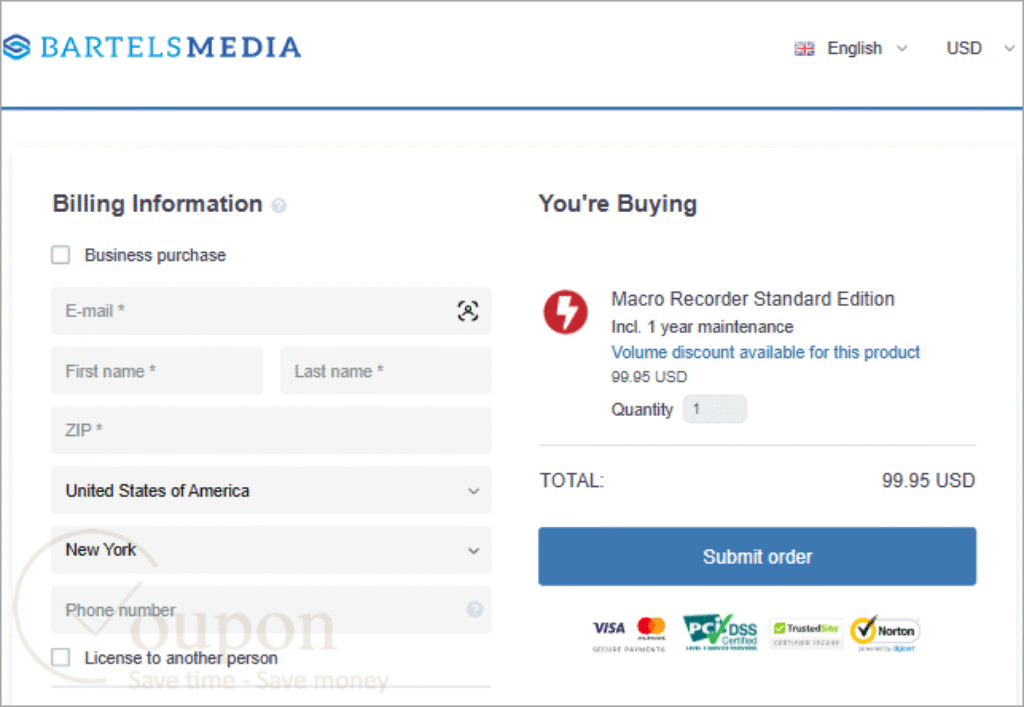Focus the First name field
This screenshot has height=707, width=1024.
(x=157, y=371)
